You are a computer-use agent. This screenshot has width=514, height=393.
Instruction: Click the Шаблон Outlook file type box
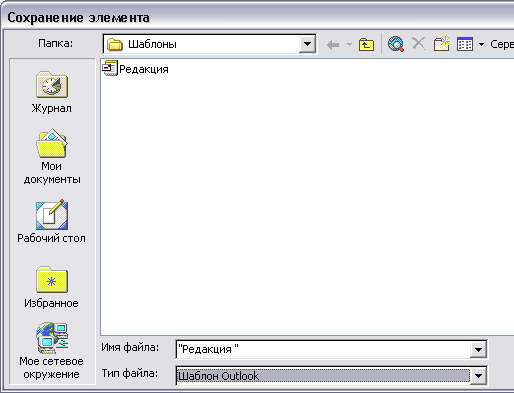point(323,376)
